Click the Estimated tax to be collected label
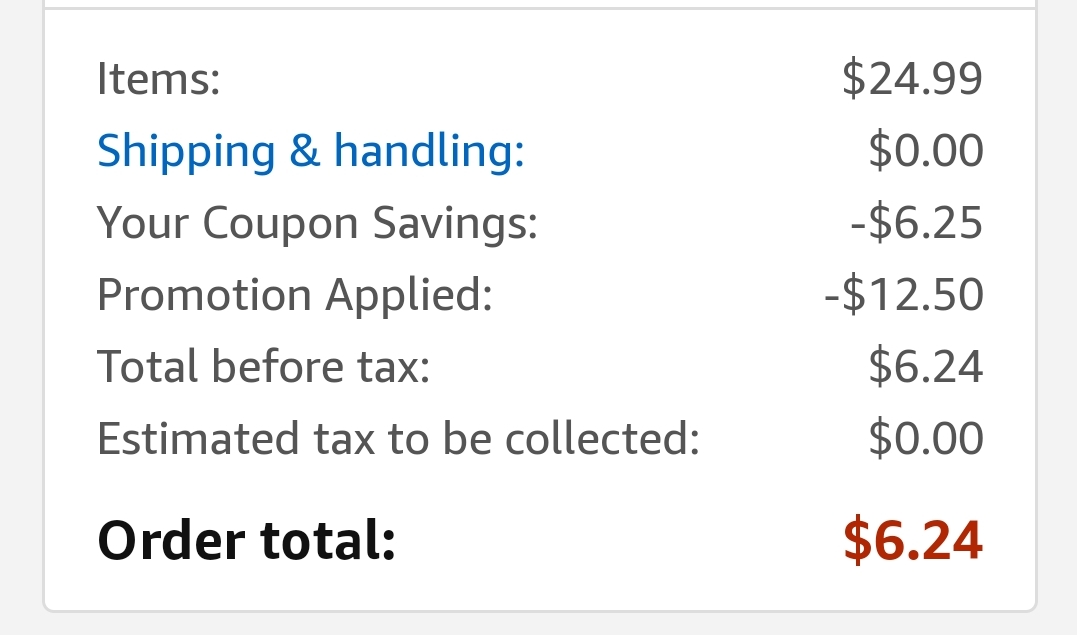The height and width of the screenshot is (635, 1077). point(398,439)
